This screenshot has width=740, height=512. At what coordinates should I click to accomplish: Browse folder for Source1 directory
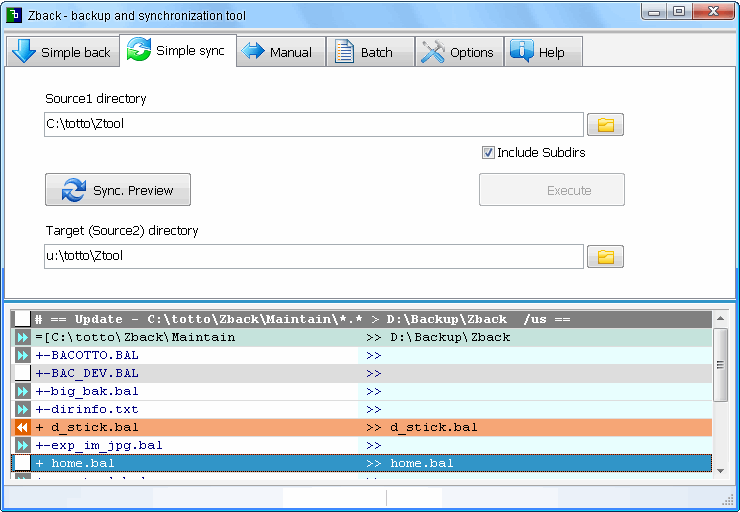tap(605, 125)
